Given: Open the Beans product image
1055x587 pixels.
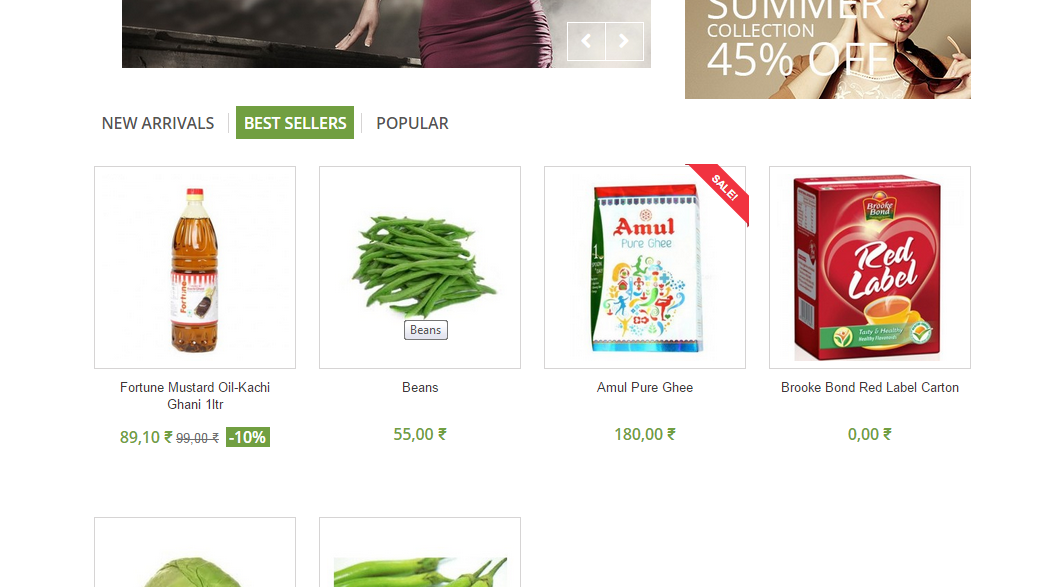Looking at the screenshot, I should 420,267.
